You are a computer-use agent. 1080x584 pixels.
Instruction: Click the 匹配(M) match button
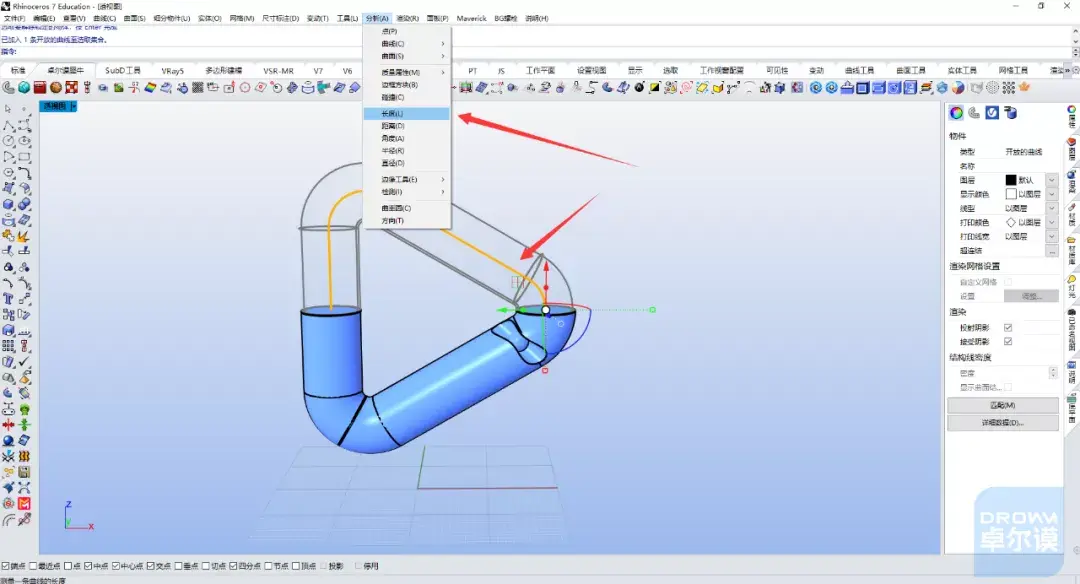coord(1003,405)
